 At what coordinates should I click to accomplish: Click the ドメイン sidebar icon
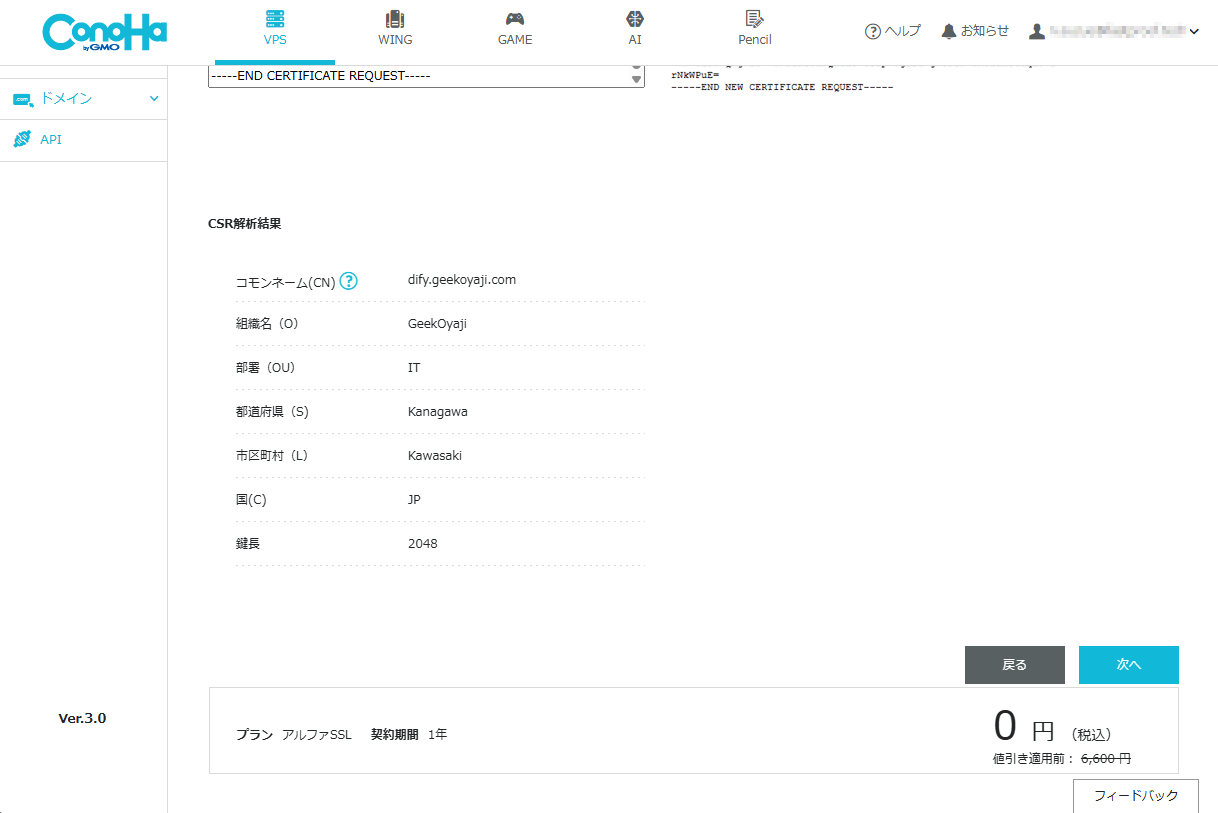(x=22, y=99)
